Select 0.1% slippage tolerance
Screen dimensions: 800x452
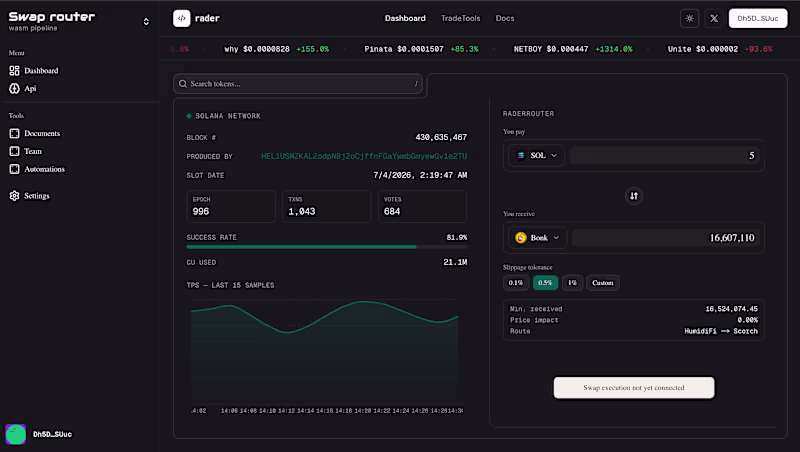pyautogui.click(x=515, y=283)
